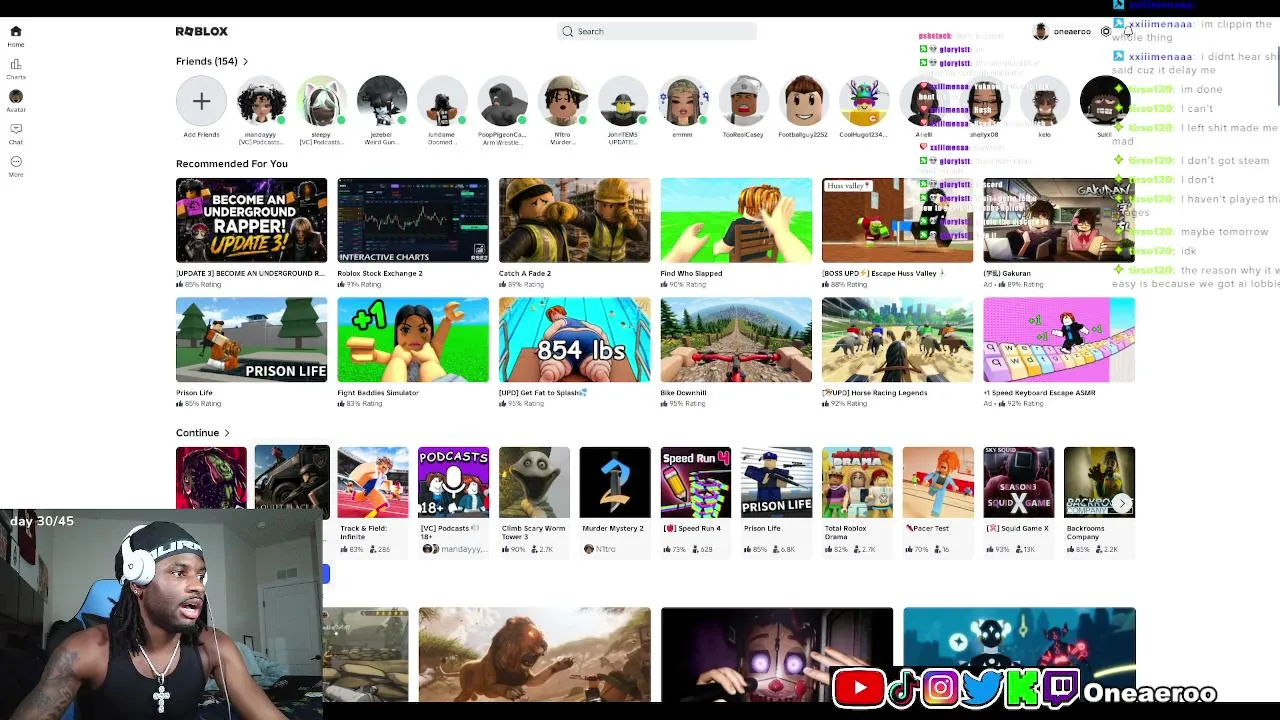Click the Roblox Stock Exchange 2 title
1280x720 pixels.
pyautogui.click(x=380, y=273)
